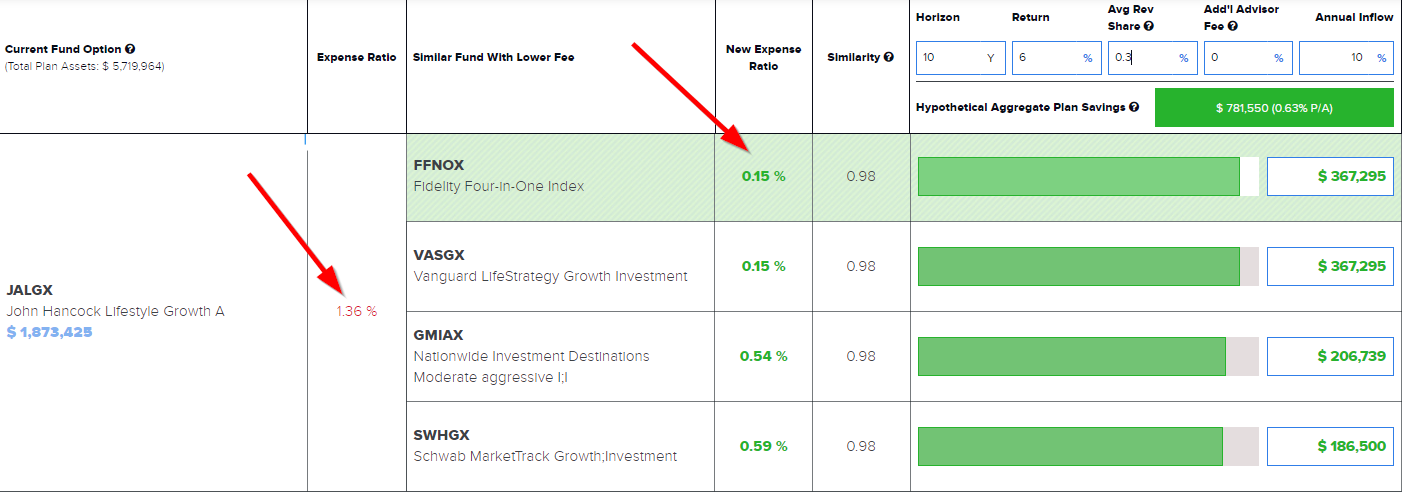Select the FFNOX Fidelity Four-in-One Index fund
This screenshot has width=1402, height=492.
pyautogui.click(x=498, y=176)
